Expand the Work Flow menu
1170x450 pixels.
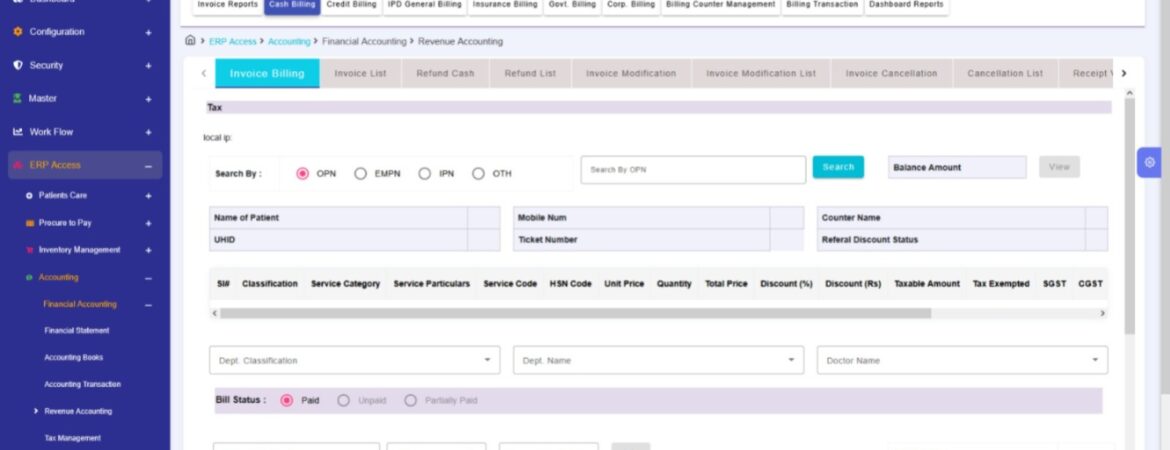(x=148, y=132)
